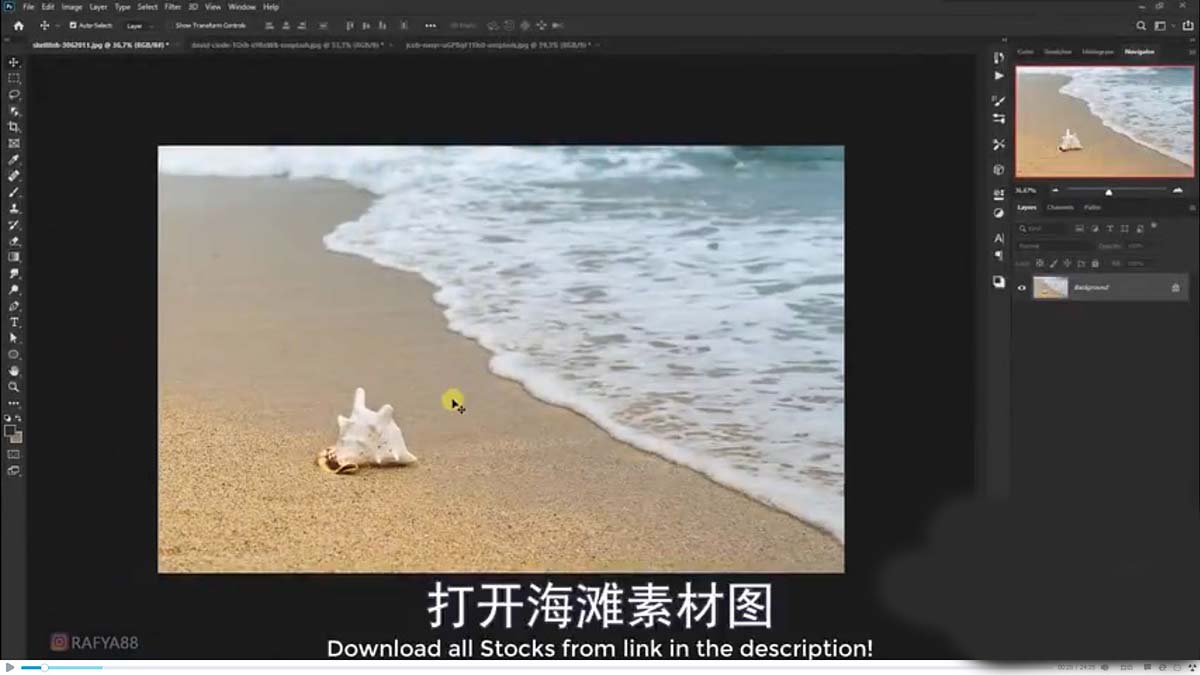Click the lock icon on Background layer
The width and height of the screenshot is (1200, 675).
(x=1176, y=288)
